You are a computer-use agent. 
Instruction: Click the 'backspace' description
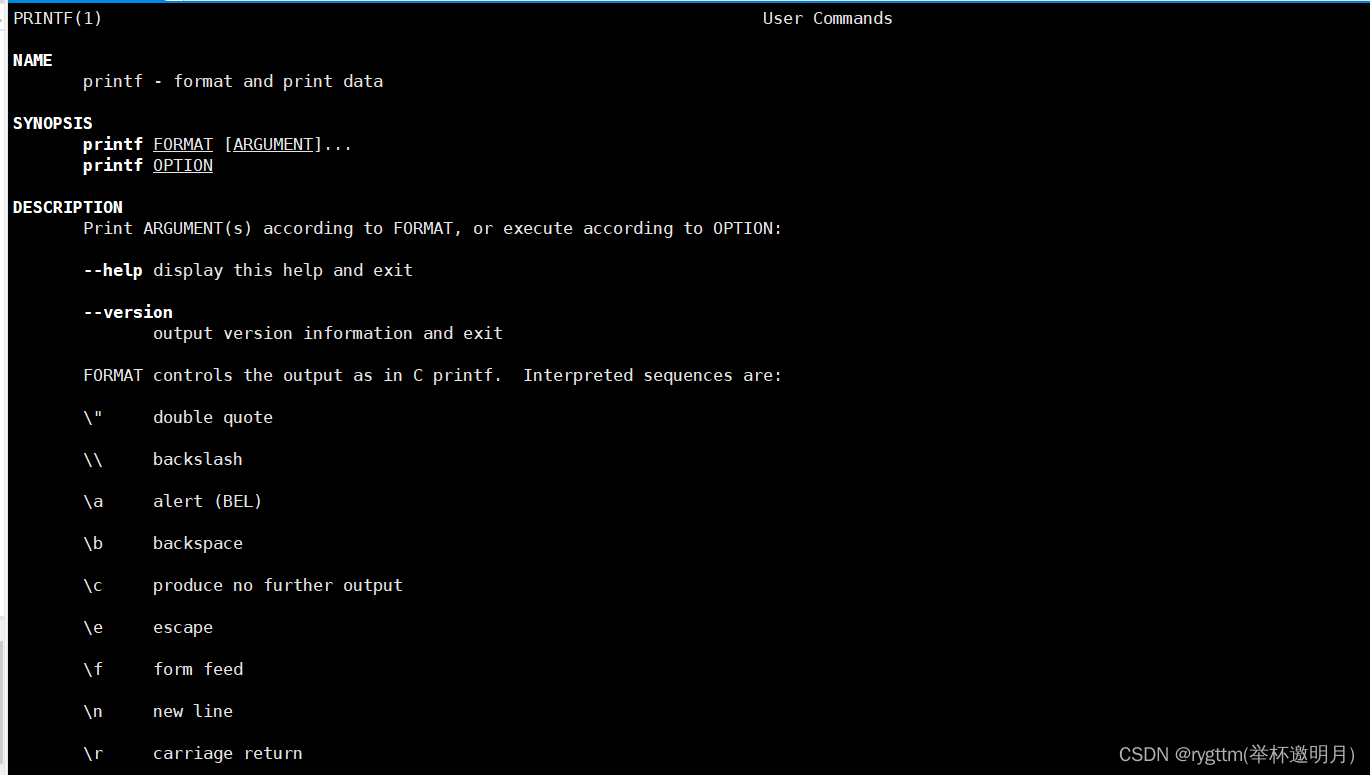(x=198, y=543)
